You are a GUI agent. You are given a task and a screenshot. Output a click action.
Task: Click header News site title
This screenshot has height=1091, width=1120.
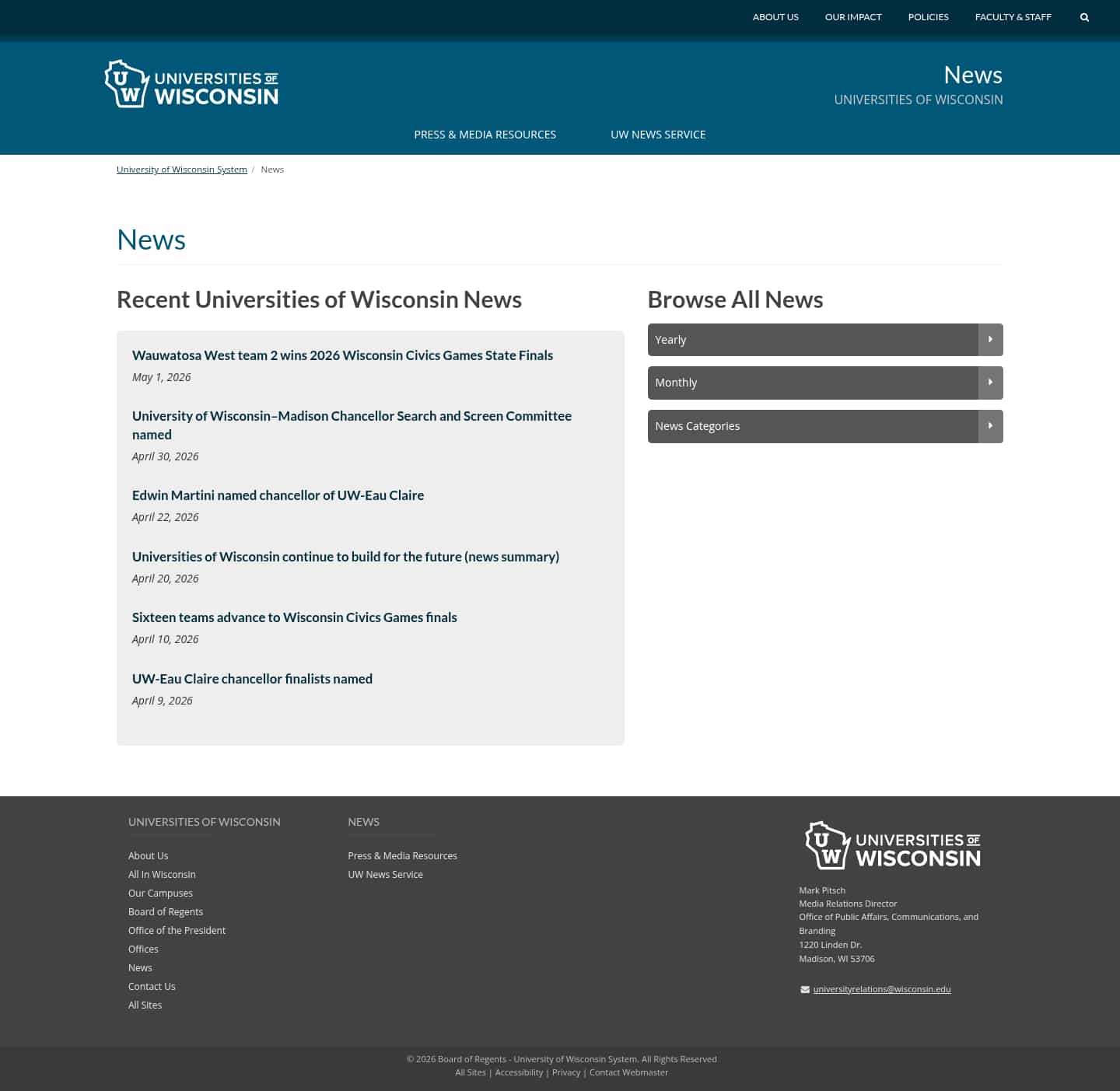click(x=973, y=75)
